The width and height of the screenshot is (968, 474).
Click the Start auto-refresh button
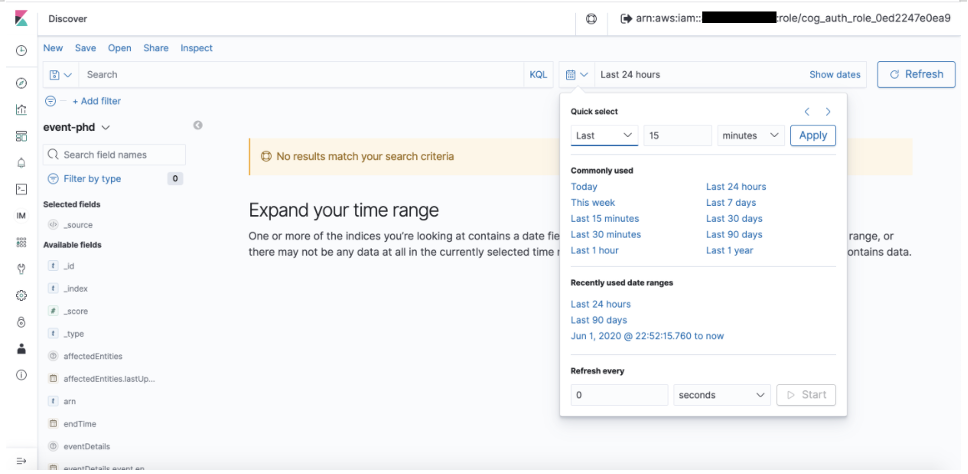(x=806, y=395)
